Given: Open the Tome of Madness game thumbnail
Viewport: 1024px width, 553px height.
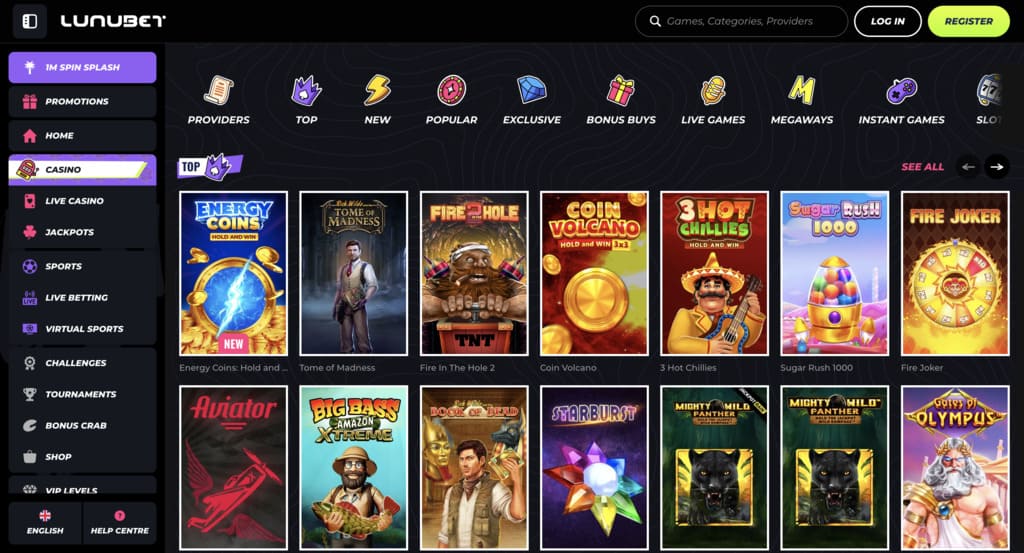Looking at the screenshot, I should 353,274.
